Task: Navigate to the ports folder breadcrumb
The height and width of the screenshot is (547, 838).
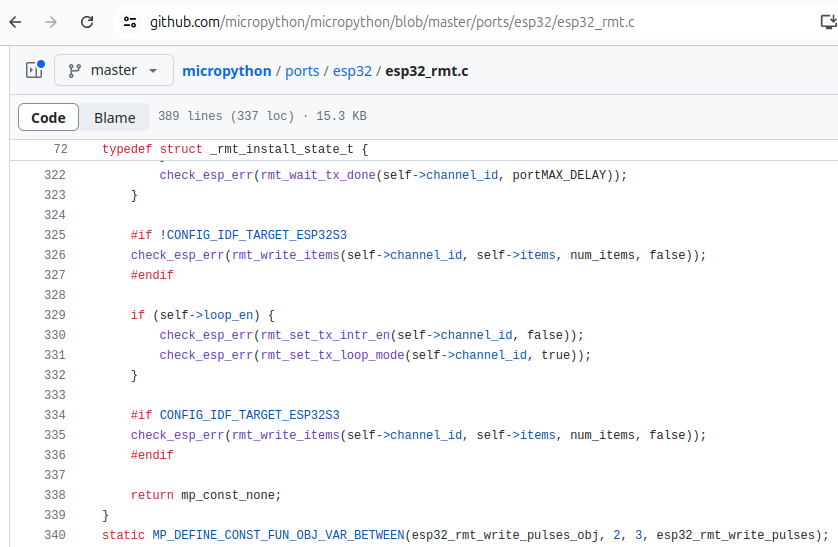Action: 302,71
